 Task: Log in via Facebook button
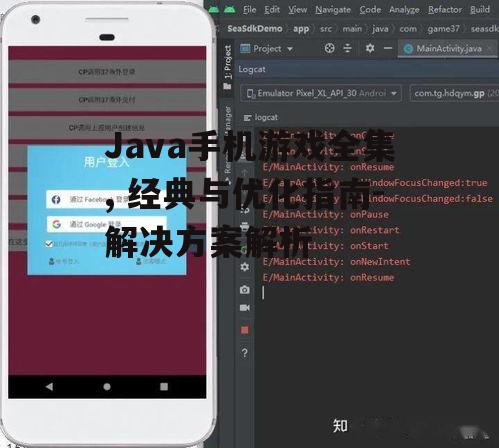coord(107,199)
